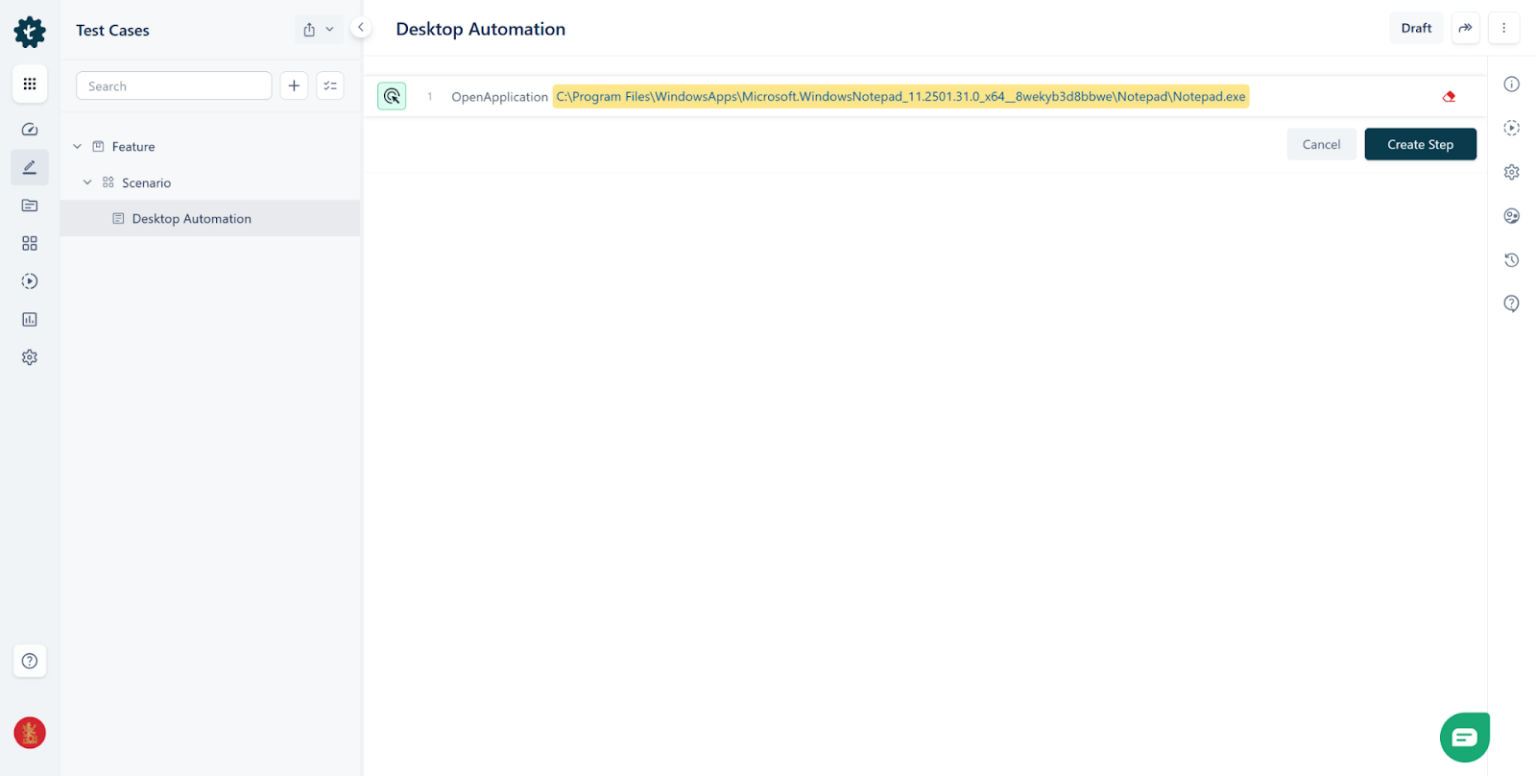The height and width of the screenshot is (776, 1536).
Task: Open the dashboard gauge view
Action: 30,128
